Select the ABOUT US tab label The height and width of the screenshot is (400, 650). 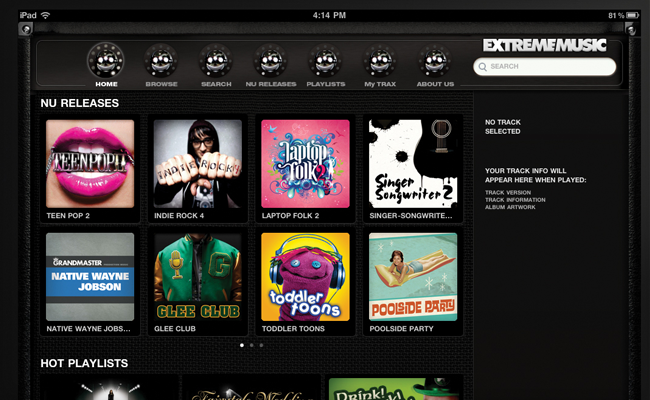coord(435,84)
